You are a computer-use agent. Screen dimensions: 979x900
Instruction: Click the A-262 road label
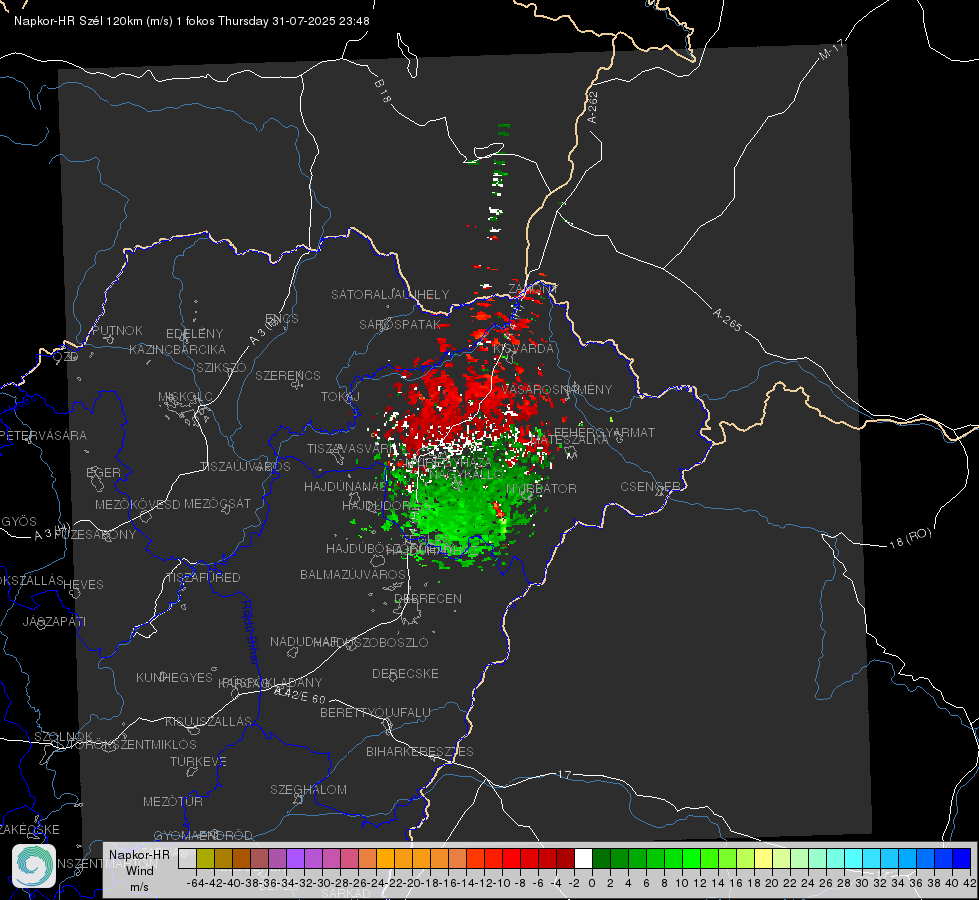point(593,107)
